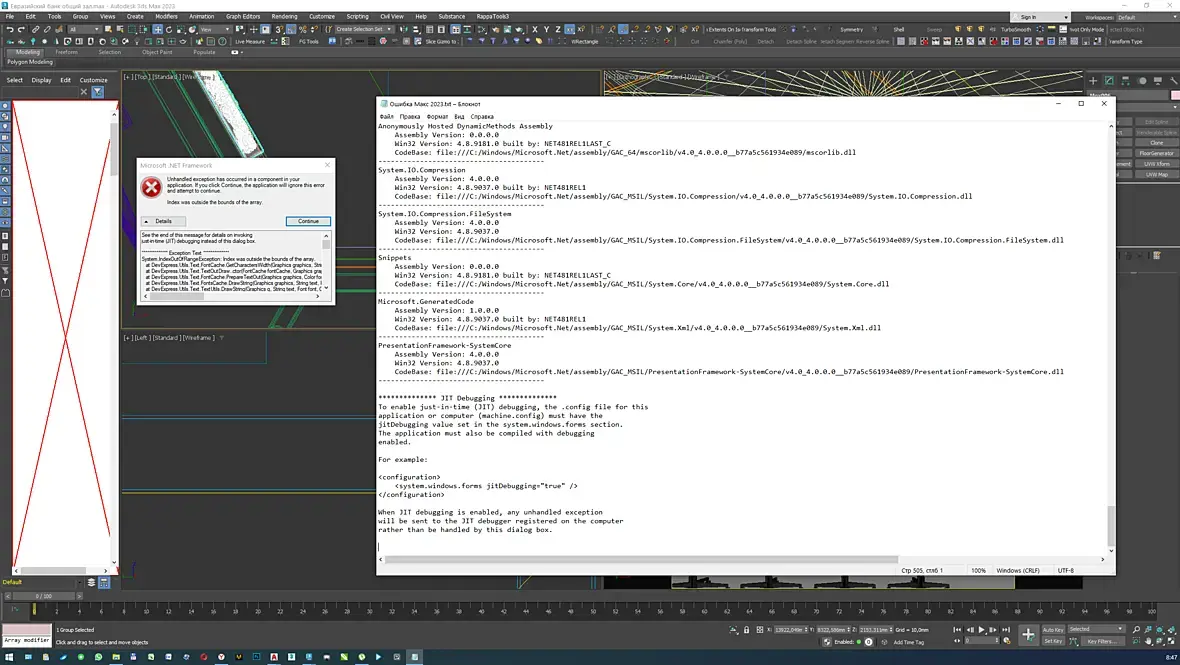
Task: Open the Hierarchy command panel tab
Action: click(1126, 80)
